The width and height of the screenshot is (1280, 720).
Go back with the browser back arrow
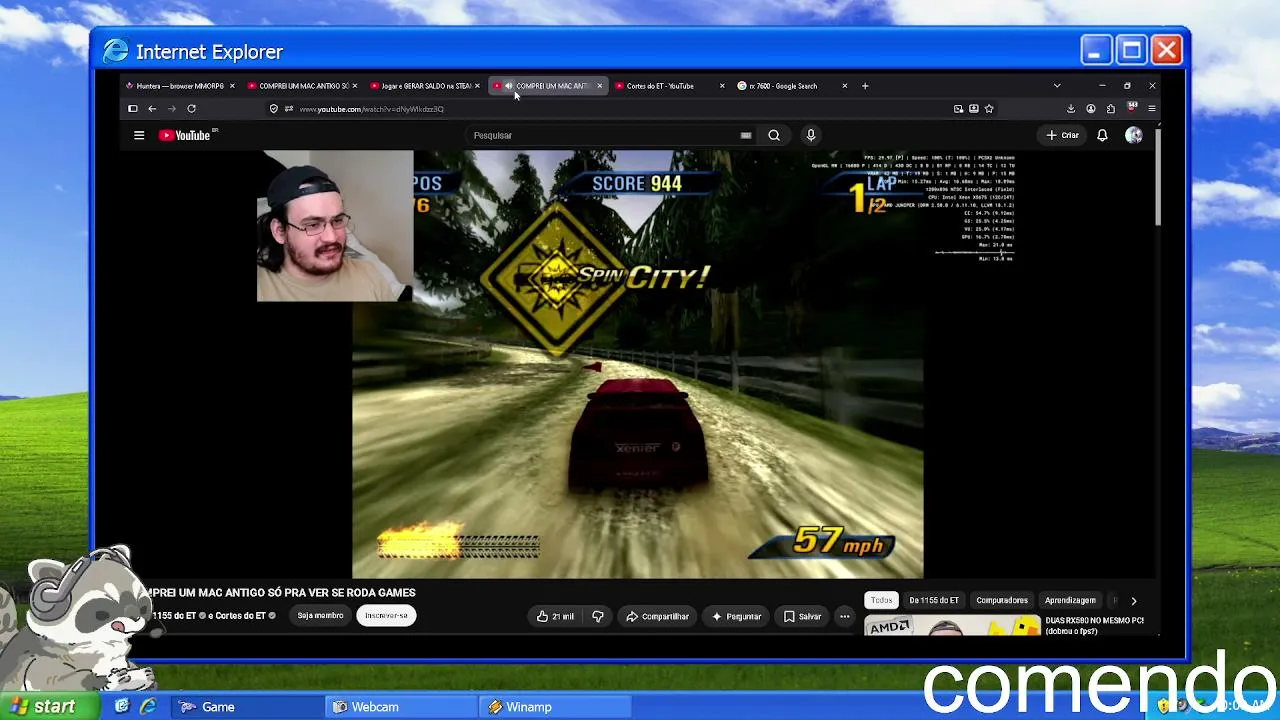pos(152,109)
